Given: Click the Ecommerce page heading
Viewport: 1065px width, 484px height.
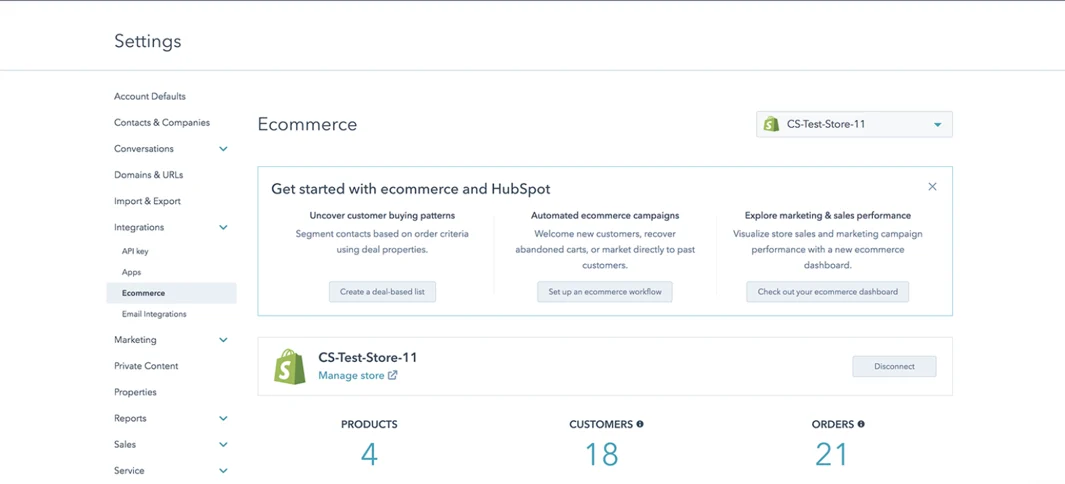Looking at the screenshot, I should tap(307, 125).
